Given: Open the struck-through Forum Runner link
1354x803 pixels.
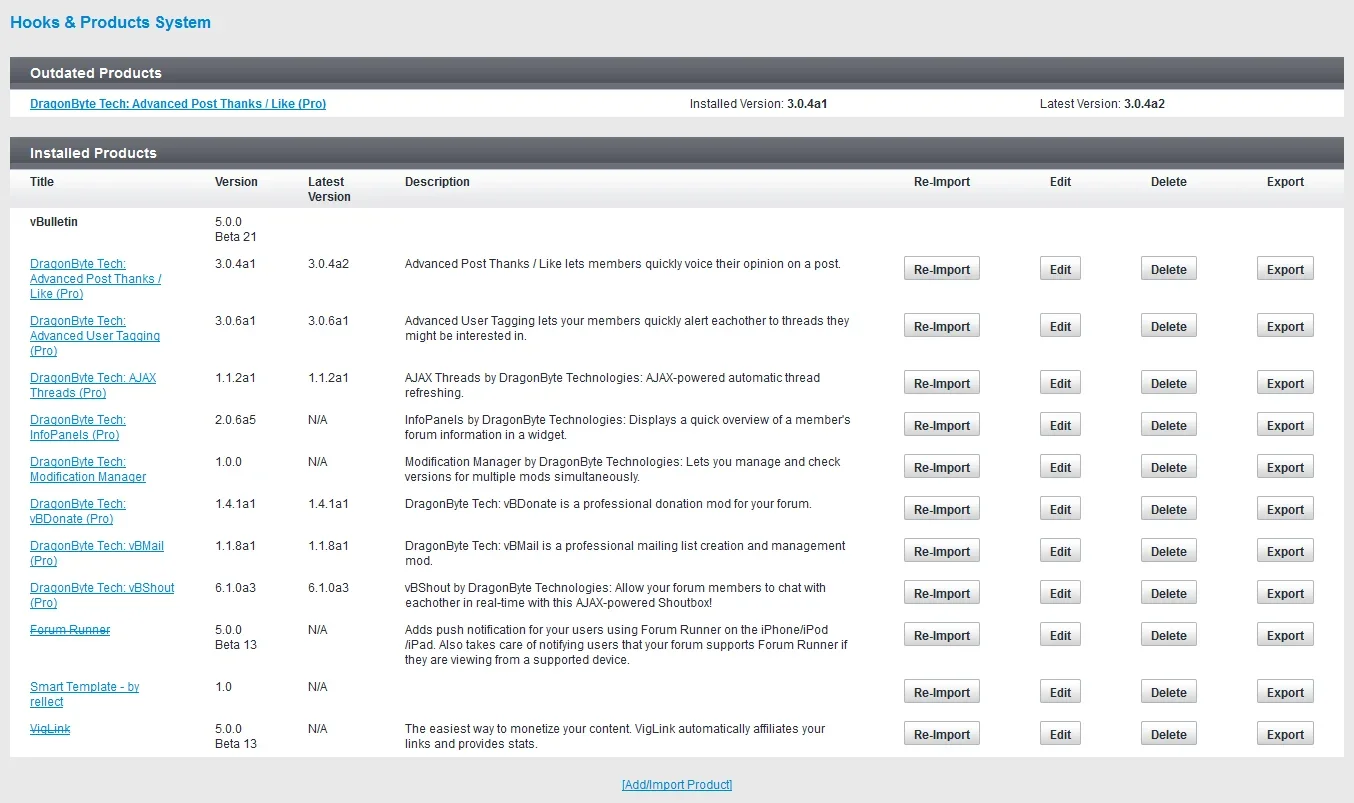Looking at the screenshot, I should click(70, 630).
